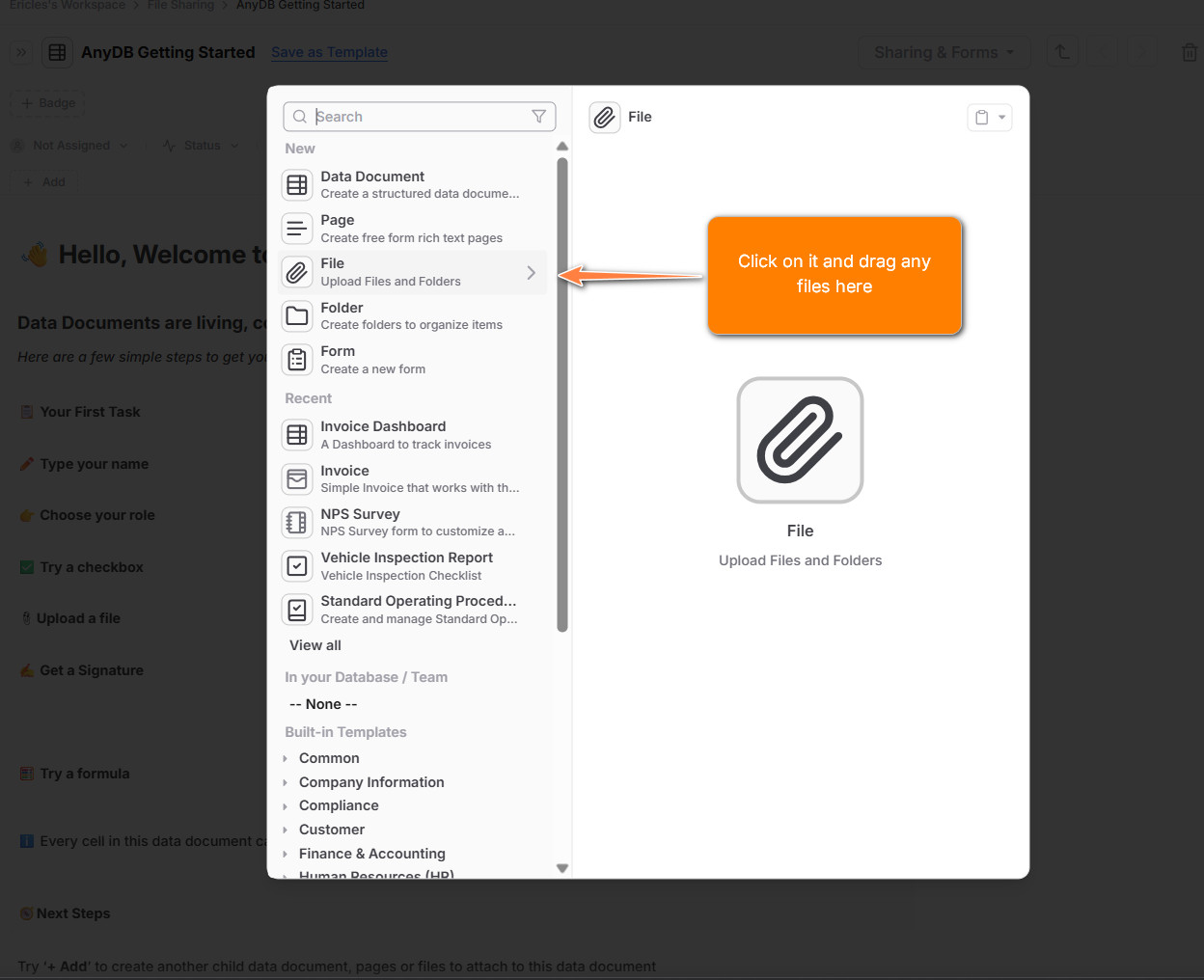
Task: Click 'Upload a file' row in document
Action: (x=78, y=618)
